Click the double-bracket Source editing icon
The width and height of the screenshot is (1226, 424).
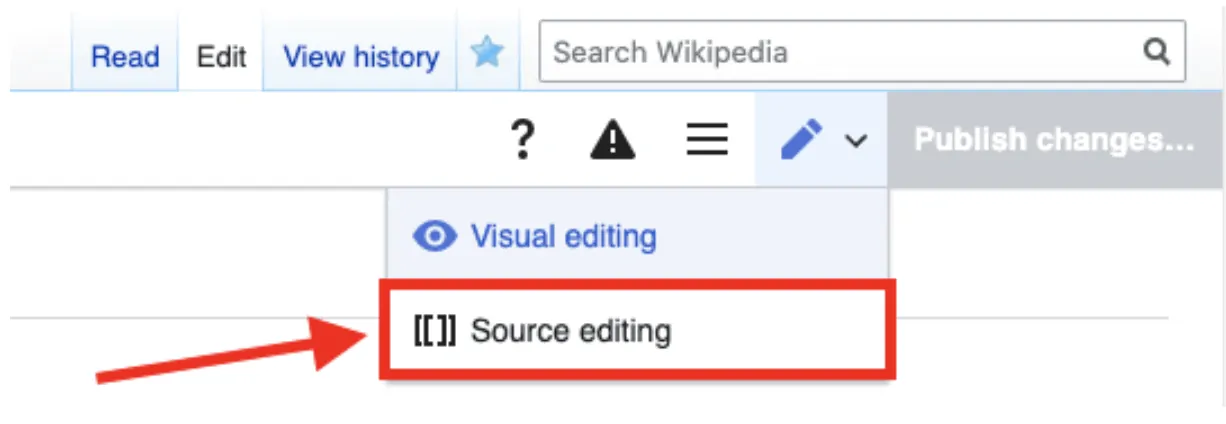pos(434,330)
